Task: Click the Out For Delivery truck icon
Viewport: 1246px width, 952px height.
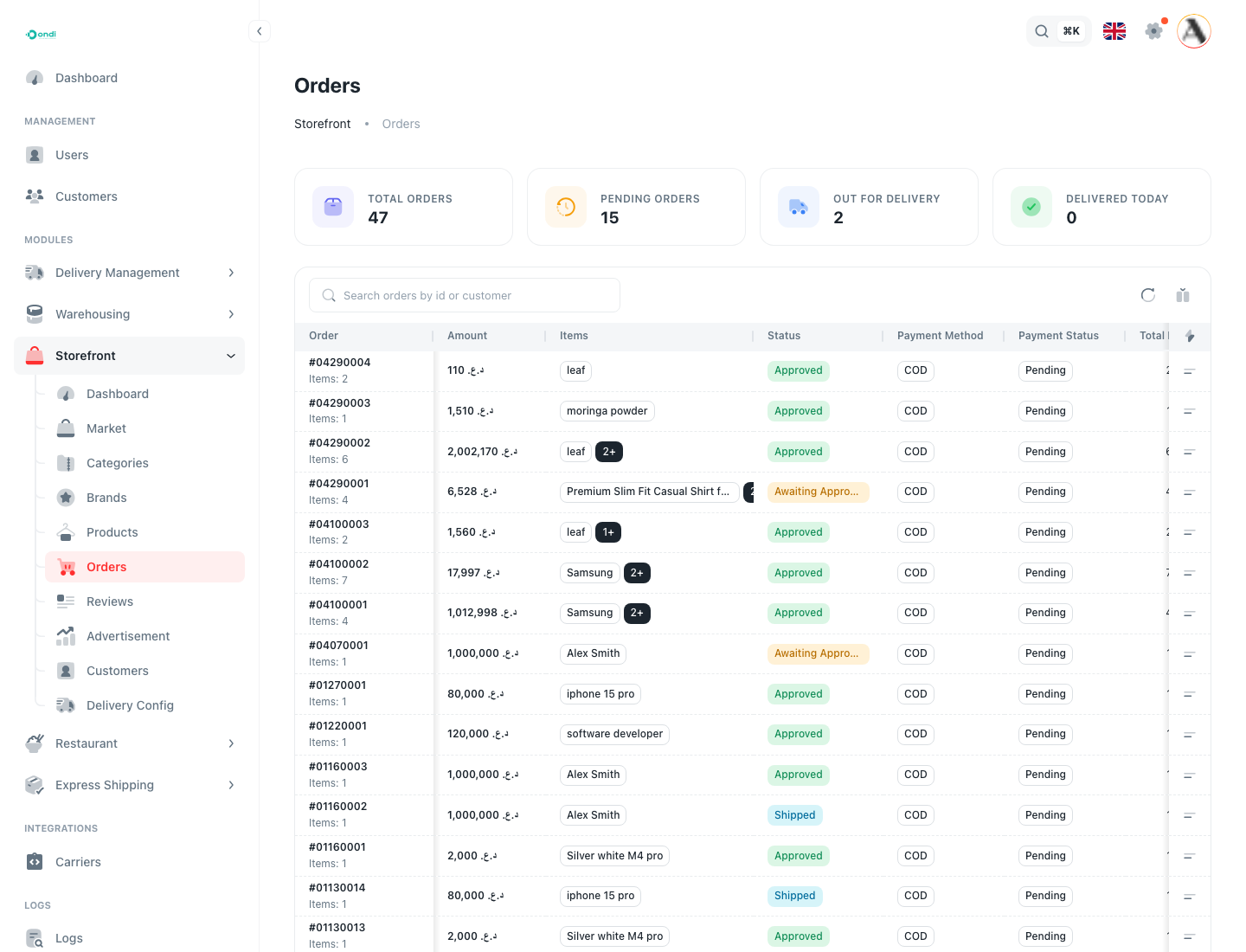Action: point(799,207)
